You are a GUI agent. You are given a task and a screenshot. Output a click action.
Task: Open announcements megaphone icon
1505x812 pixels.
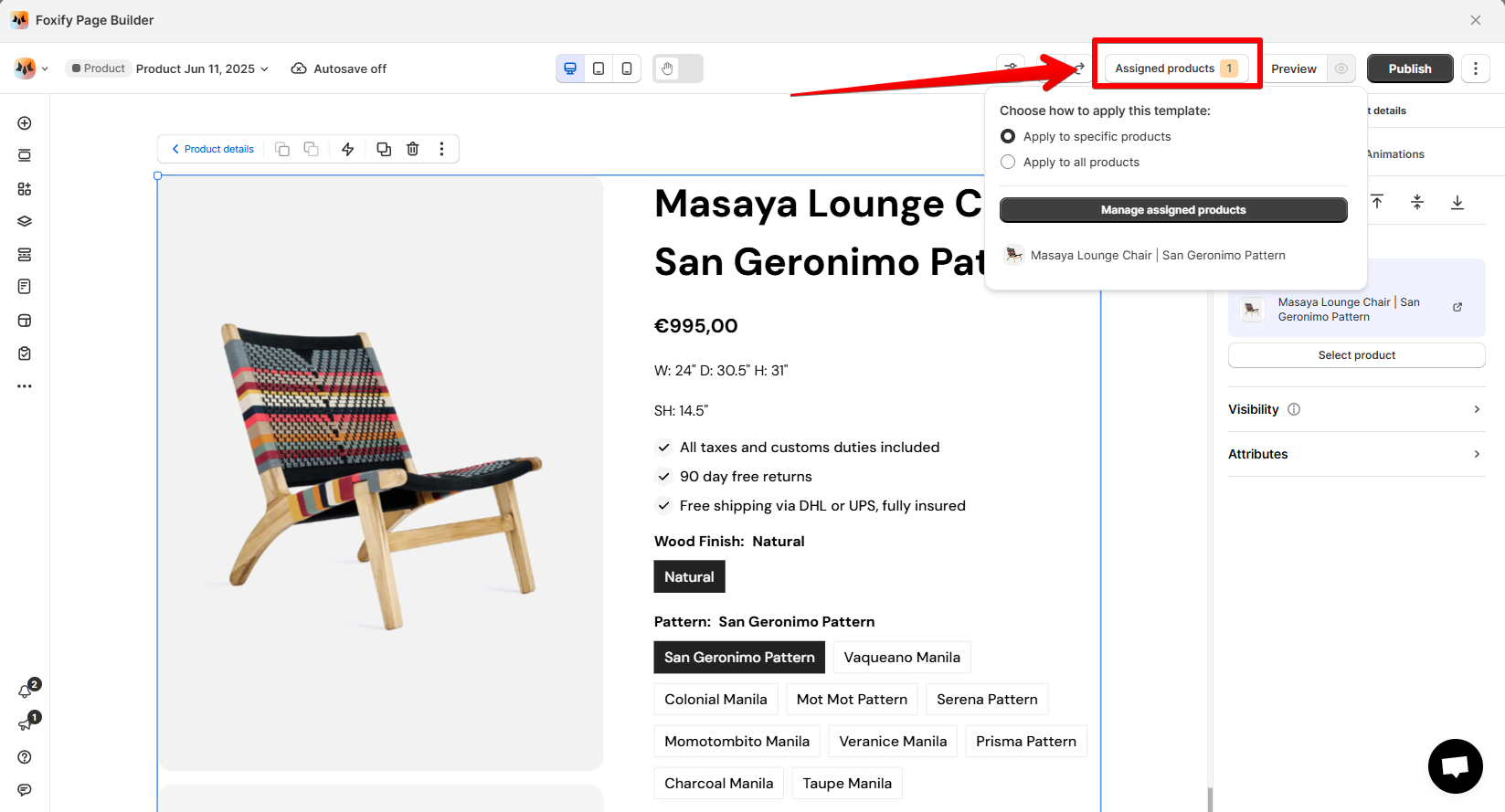[x=26, y=724]
